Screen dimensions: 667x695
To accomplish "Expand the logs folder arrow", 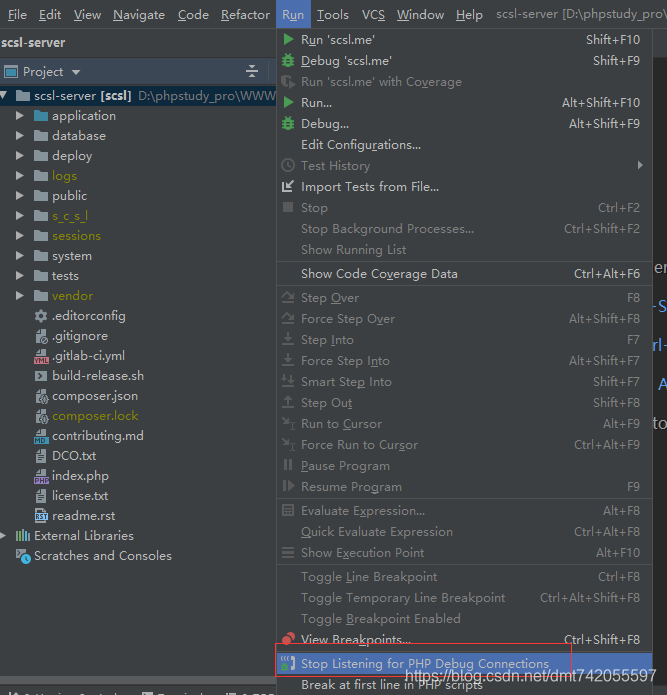I will coord(20,176).
